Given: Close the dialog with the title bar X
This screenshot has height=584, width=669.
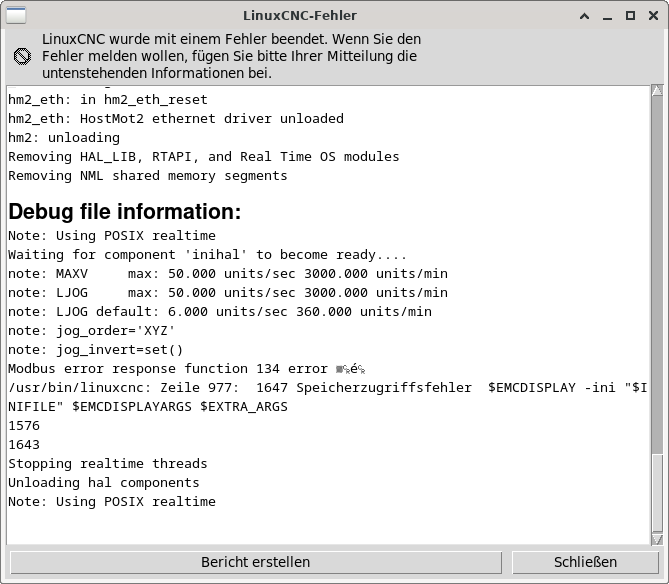Looking at the screenshot, I should pos(652,15).
